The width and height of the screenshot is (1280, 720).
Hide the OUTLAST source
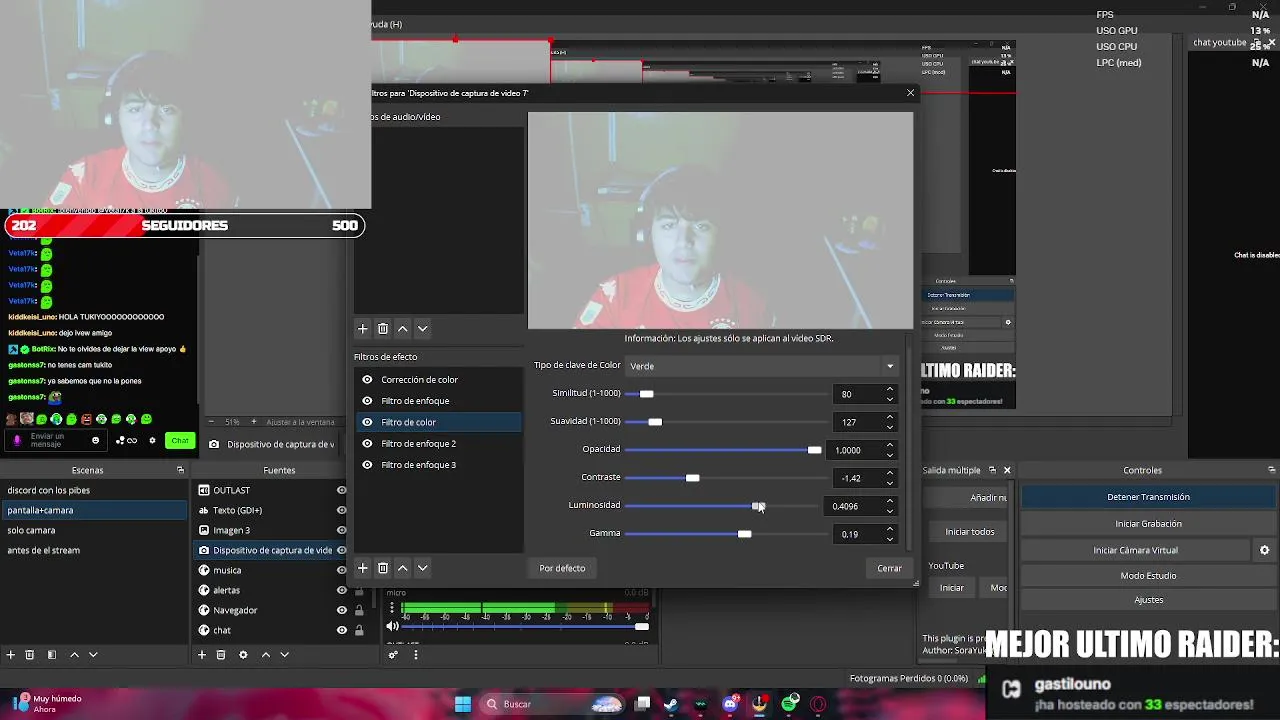(341, 490)
